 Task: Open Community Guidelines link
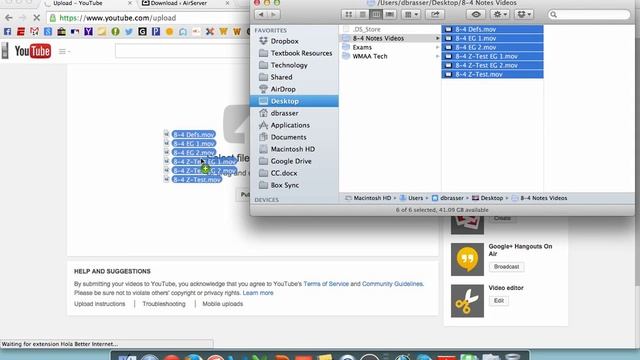392,284
